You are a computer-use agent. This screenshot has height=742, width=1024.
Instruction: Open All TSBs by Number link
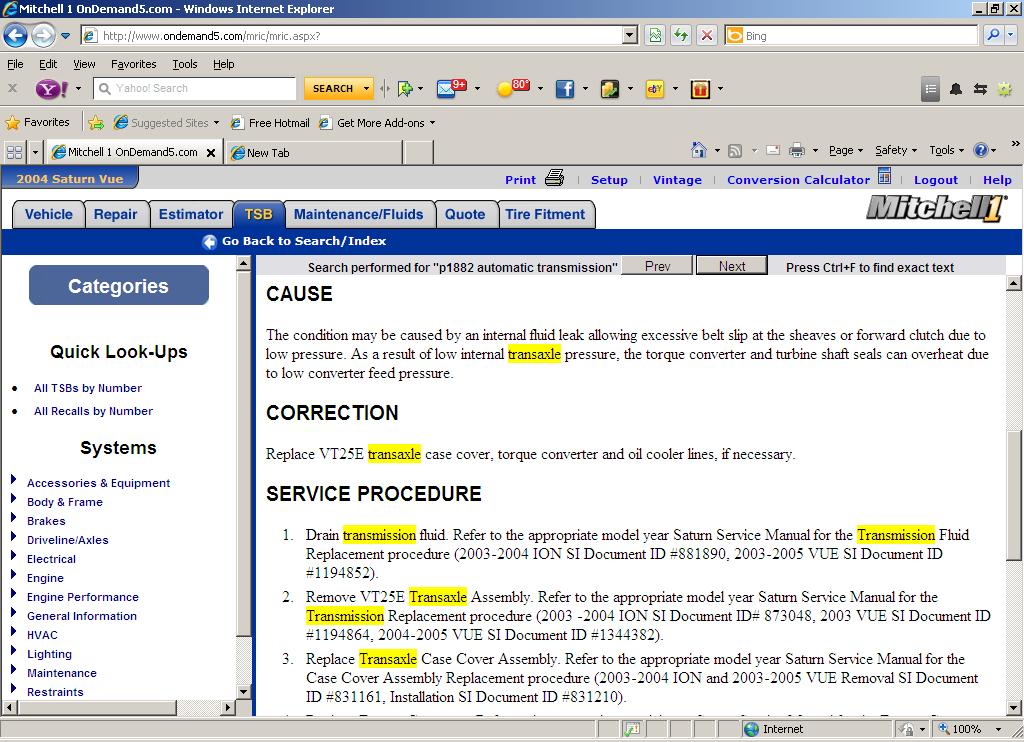88,388
